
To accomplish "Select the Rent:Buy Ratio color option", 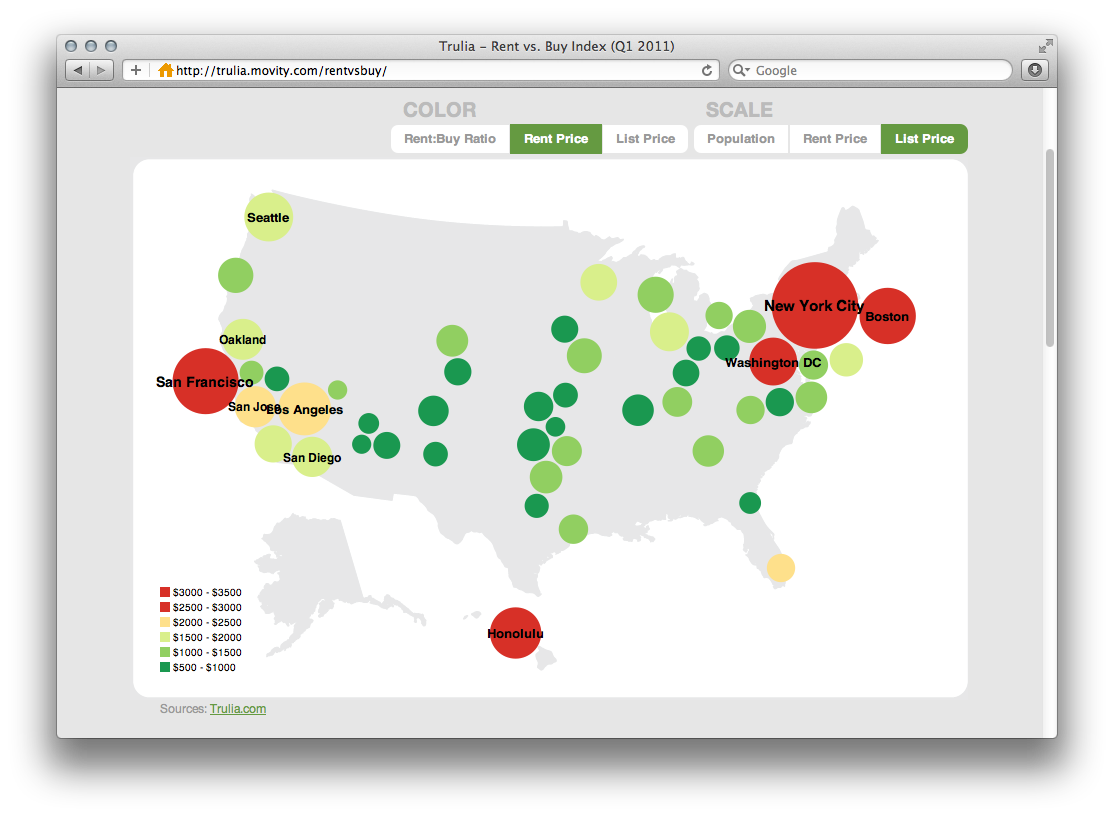I will point(450,139).
